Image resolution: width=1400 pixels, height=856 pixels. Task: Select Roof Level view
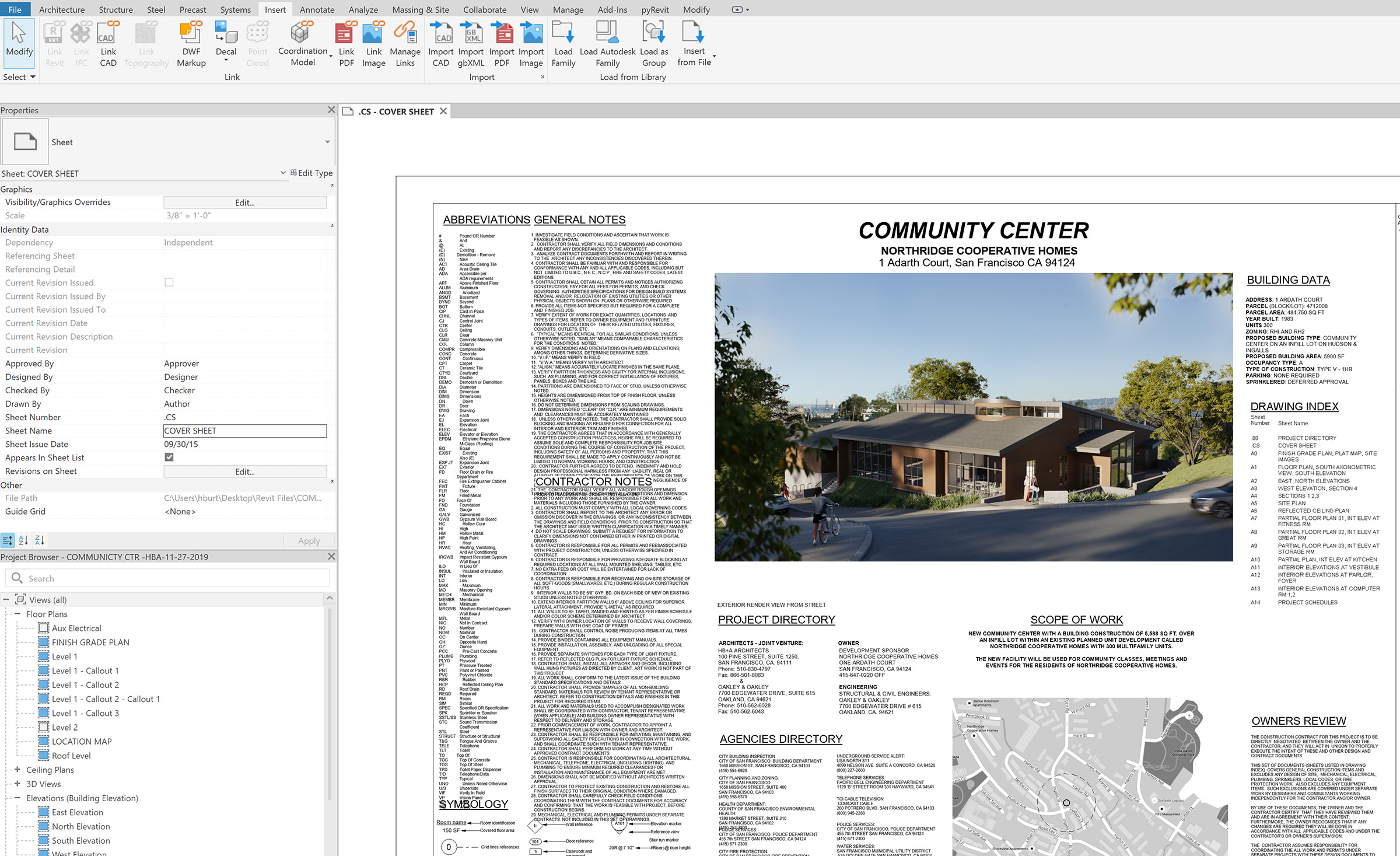pyautogui.click(x=71, y=756)
